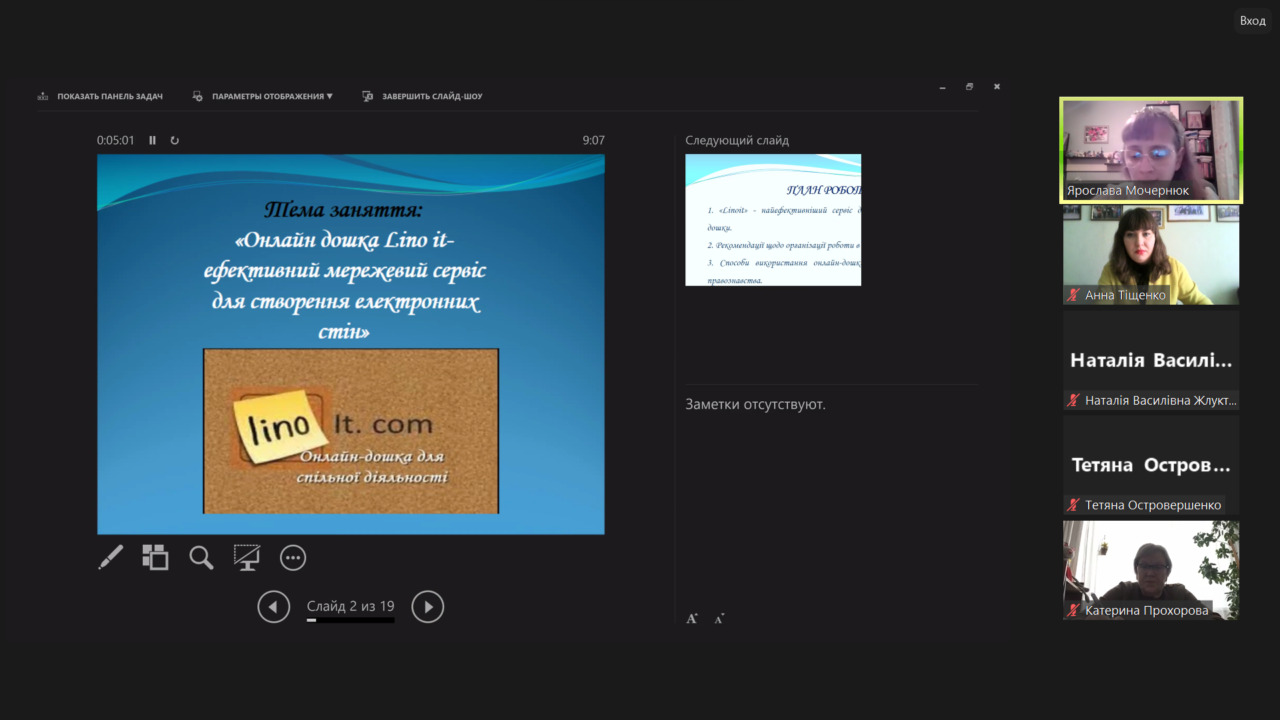Minimize the presenter view window
Viewport: 1280px width, 720px height.
[943, 88]
